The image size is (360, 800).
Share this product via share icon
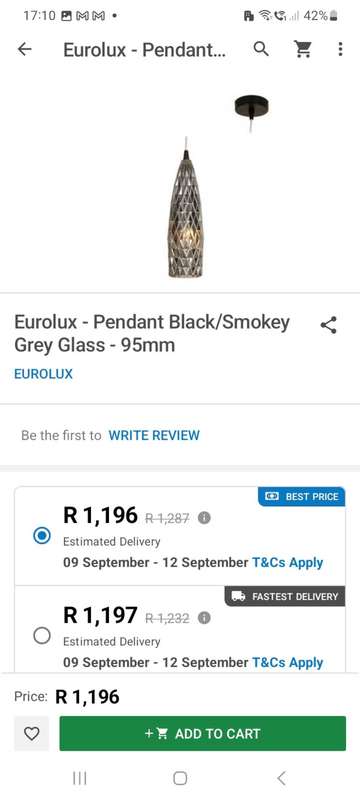pyautogui.click(x=328, y=326)
